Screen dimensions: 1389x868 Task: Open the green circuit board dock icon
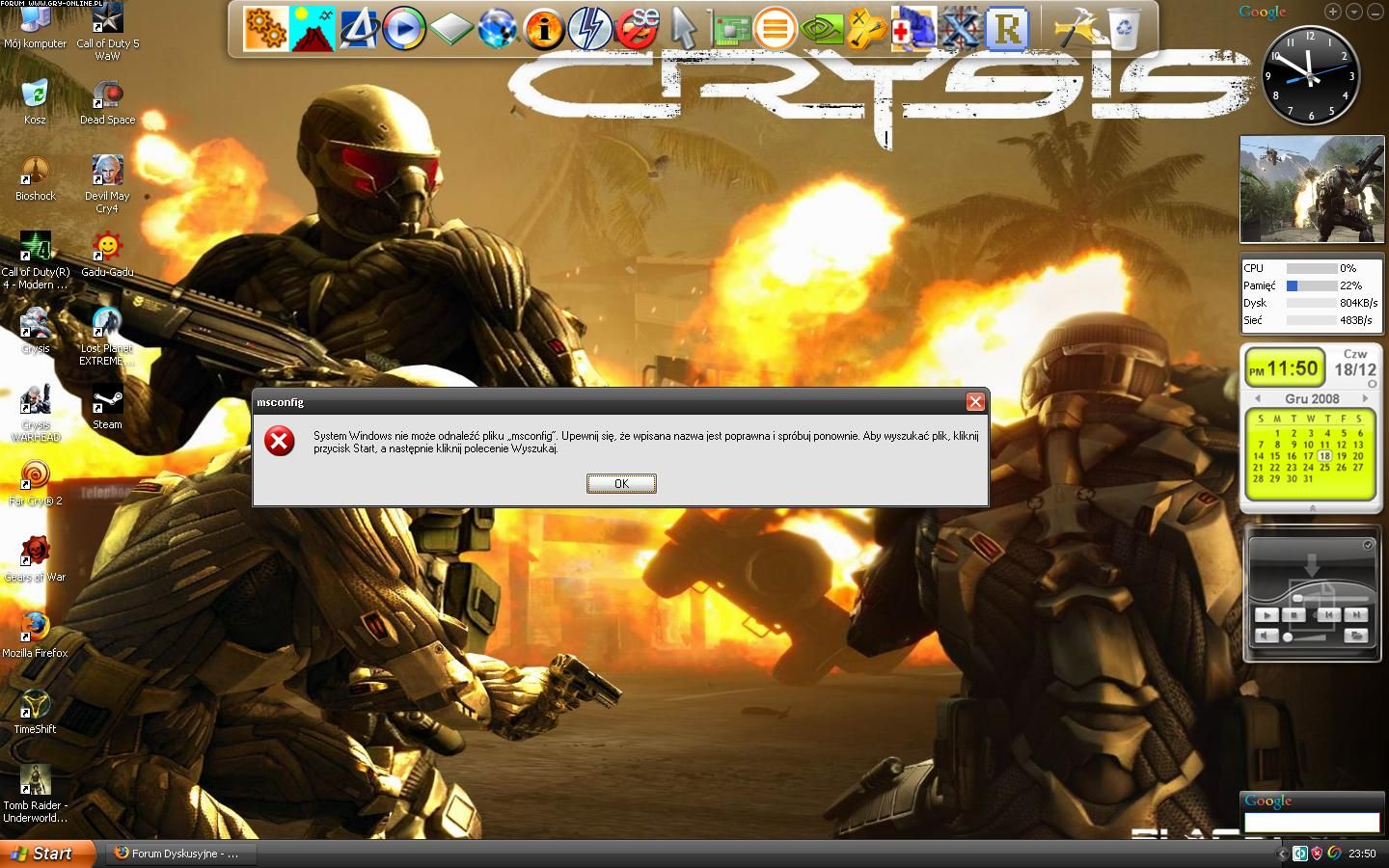730,28
